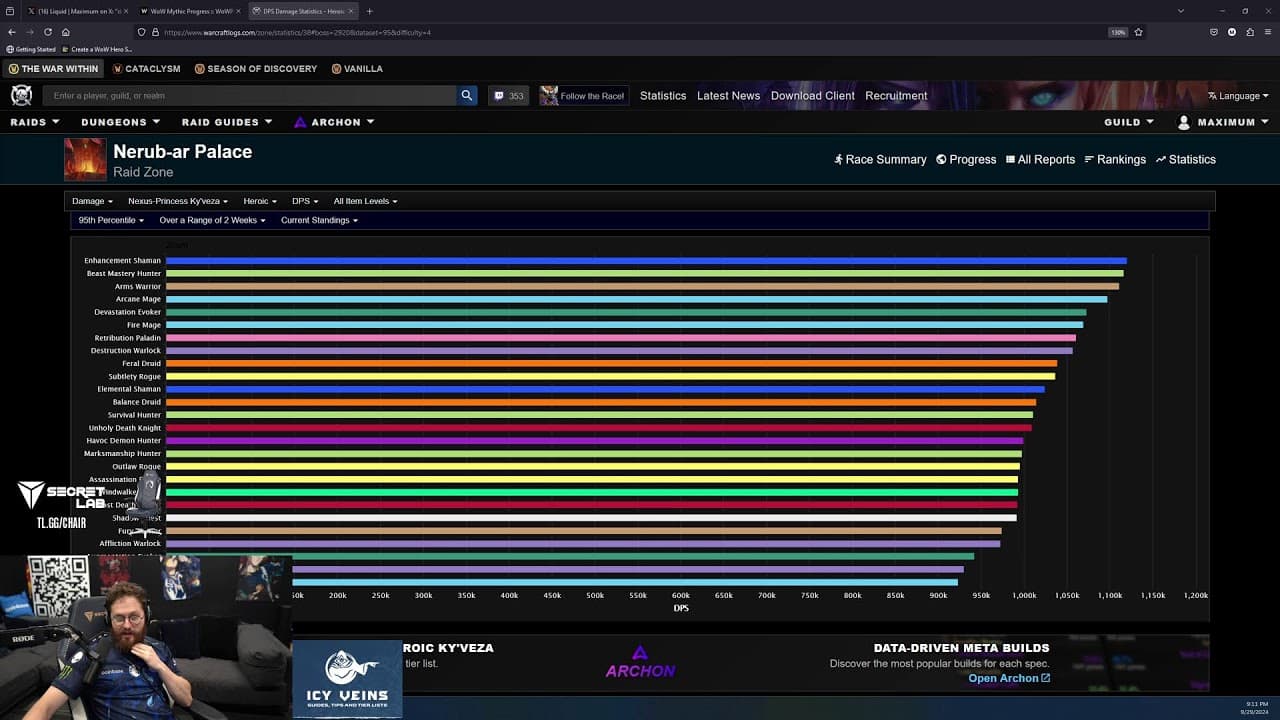Open the Twitch 353 streams indicator

(508, 96)
